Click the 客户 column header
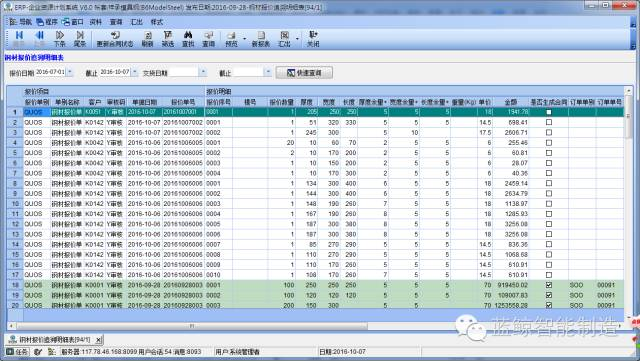The image size is (640, 361). pyautogui.click(x=94, y=102)
